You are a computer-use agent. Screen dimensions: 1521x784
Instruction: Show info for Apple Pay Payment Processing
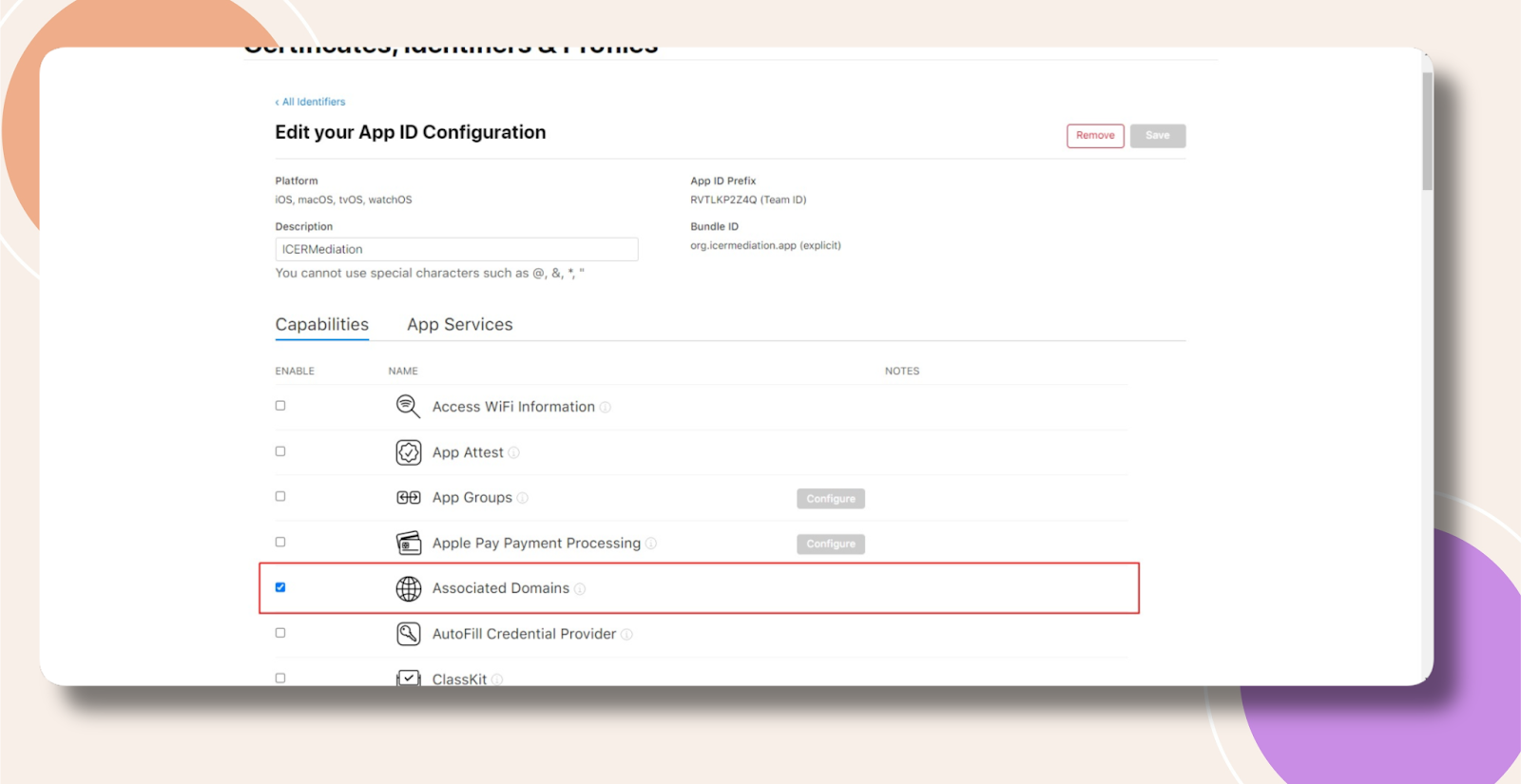[x=651, y=544]
